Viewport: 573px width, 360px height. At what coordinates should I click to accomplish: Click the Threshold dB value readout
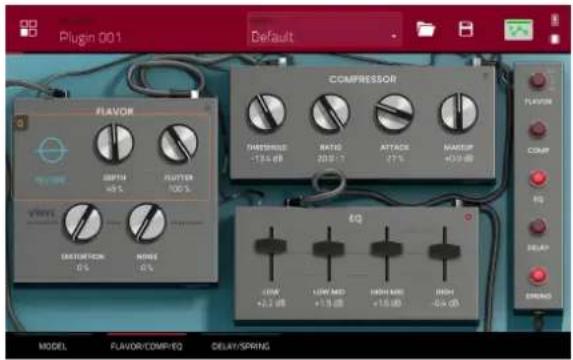[267, 159]
